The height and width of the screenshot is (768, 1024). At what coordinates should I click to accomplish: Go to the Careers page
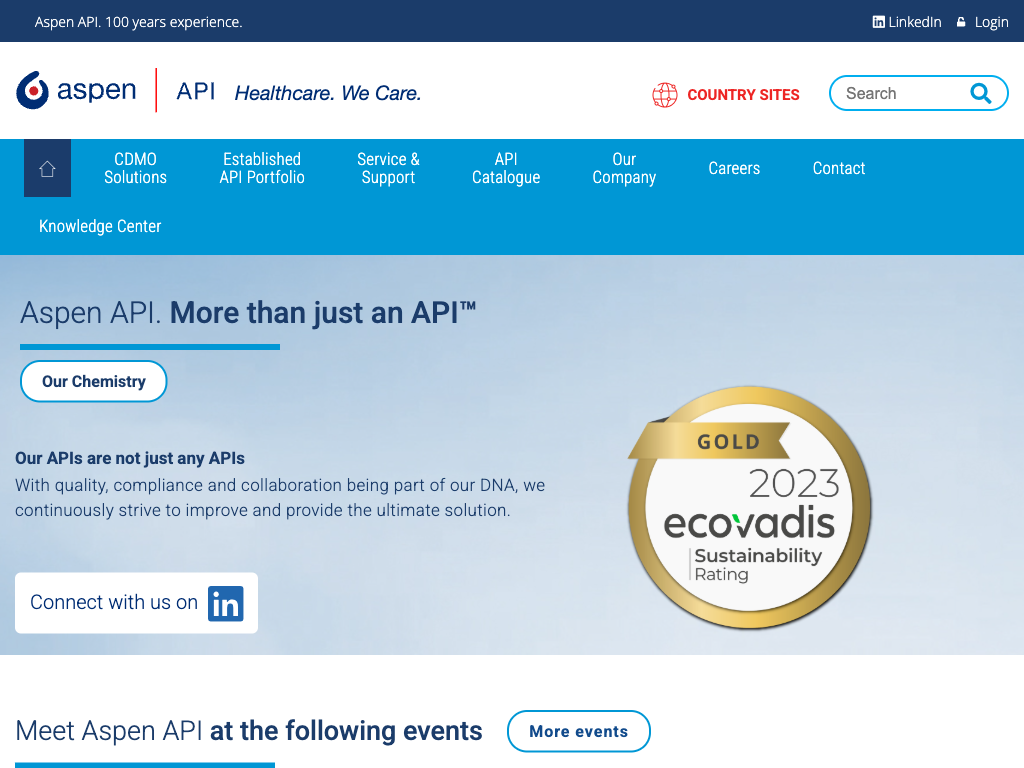tap(734, 168)
